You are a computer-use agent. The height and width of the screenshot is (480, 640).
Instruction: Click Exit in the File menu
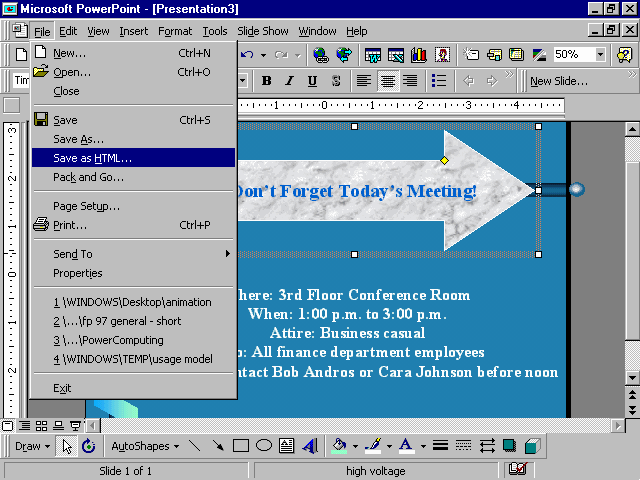(x=133, y=388)
